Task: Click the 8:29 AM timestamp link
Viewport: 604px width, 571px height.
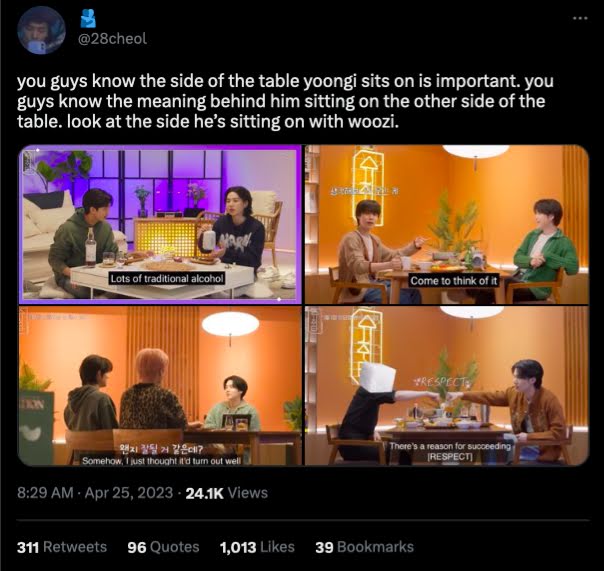Action: click(45, 493)
